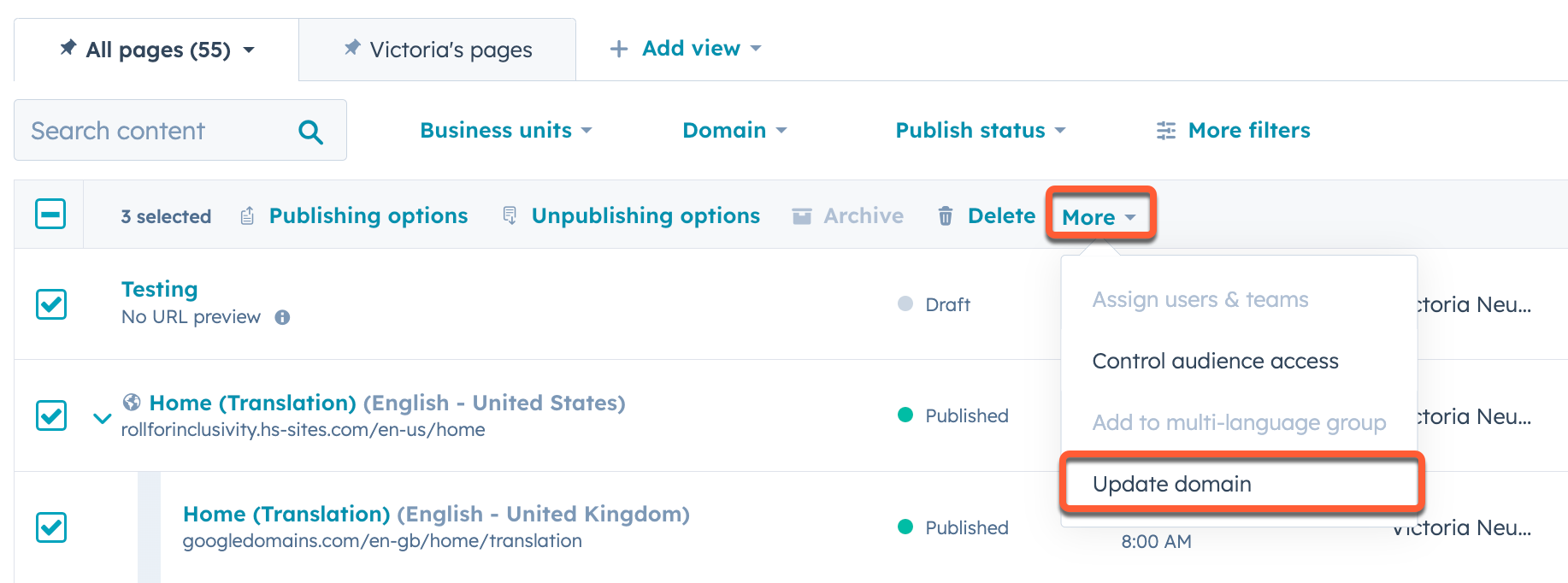Collapse the Home (Translation) language group chevron
Screen dimensions: 1568x583
(x=102, y=418)
